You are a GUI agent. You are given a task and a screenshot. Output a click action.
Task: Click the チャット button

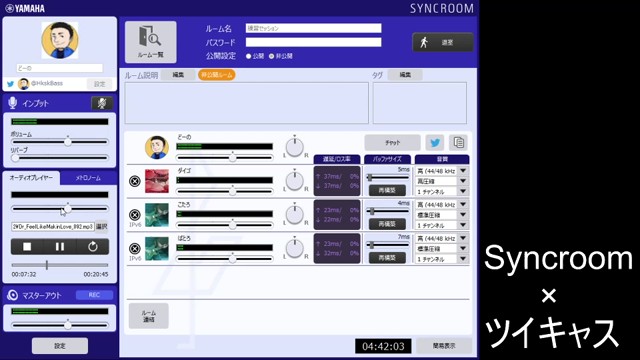(392, 142)
